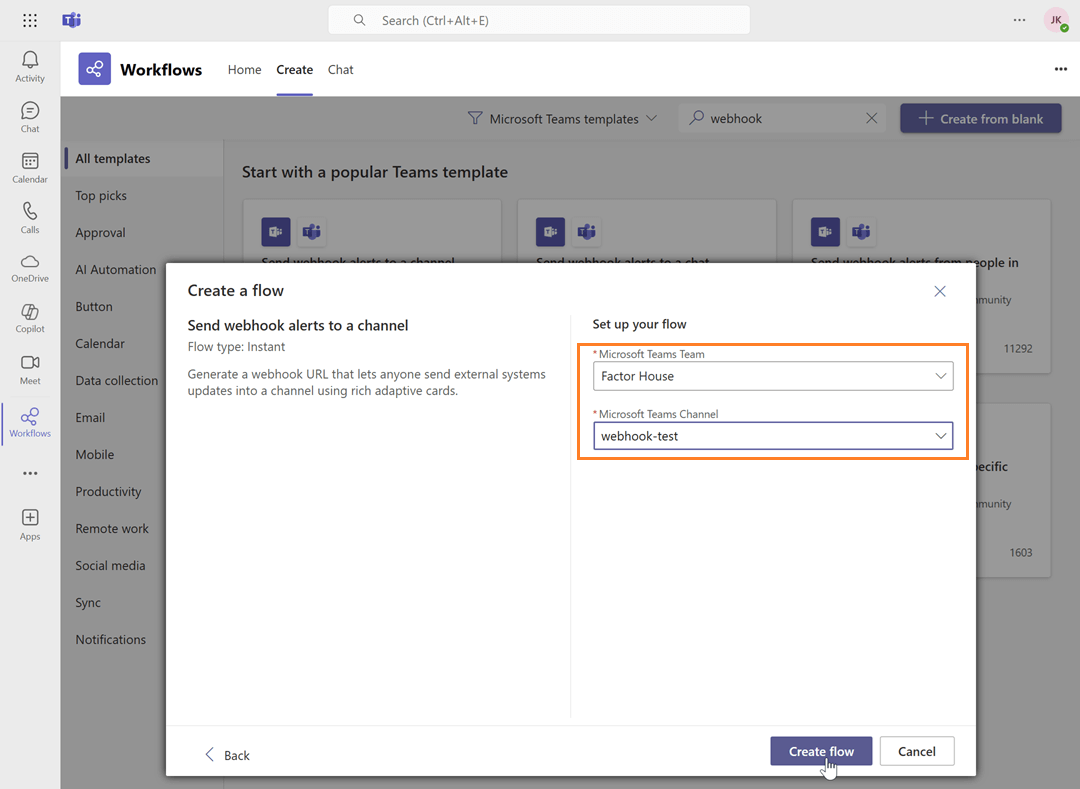The image size is (1080, 789).
Task: Switch to the Home tab in Workflows
Action: coord(244,70)
